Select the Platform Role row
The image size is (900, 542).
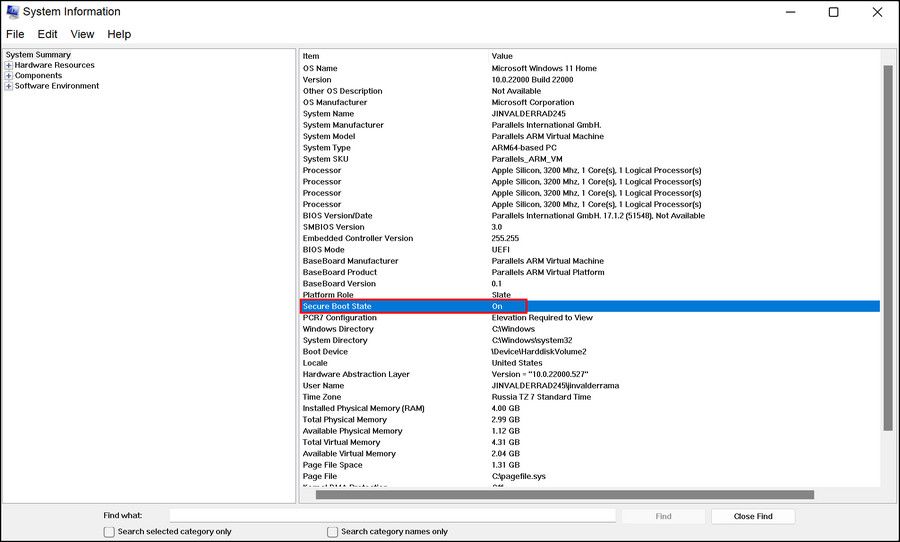coord(590,295)
